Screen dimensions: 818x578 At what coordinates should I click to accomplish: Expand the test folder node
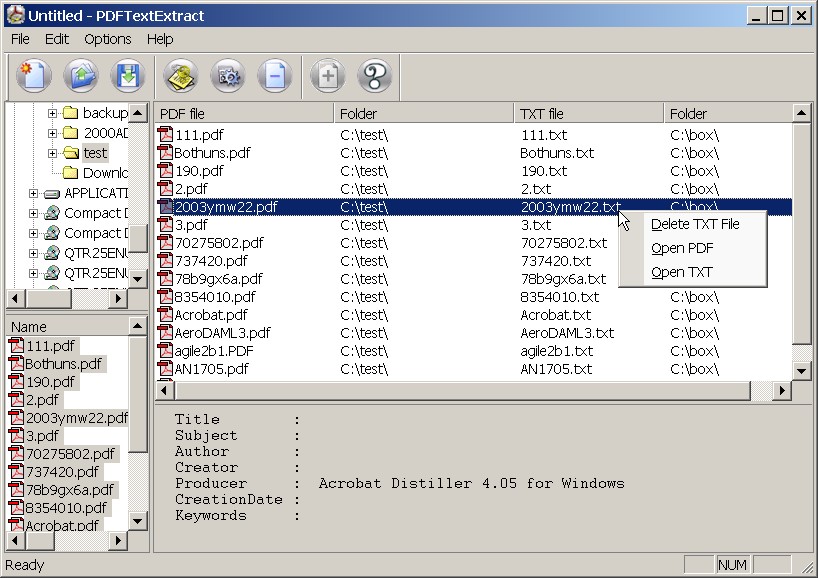52,153
